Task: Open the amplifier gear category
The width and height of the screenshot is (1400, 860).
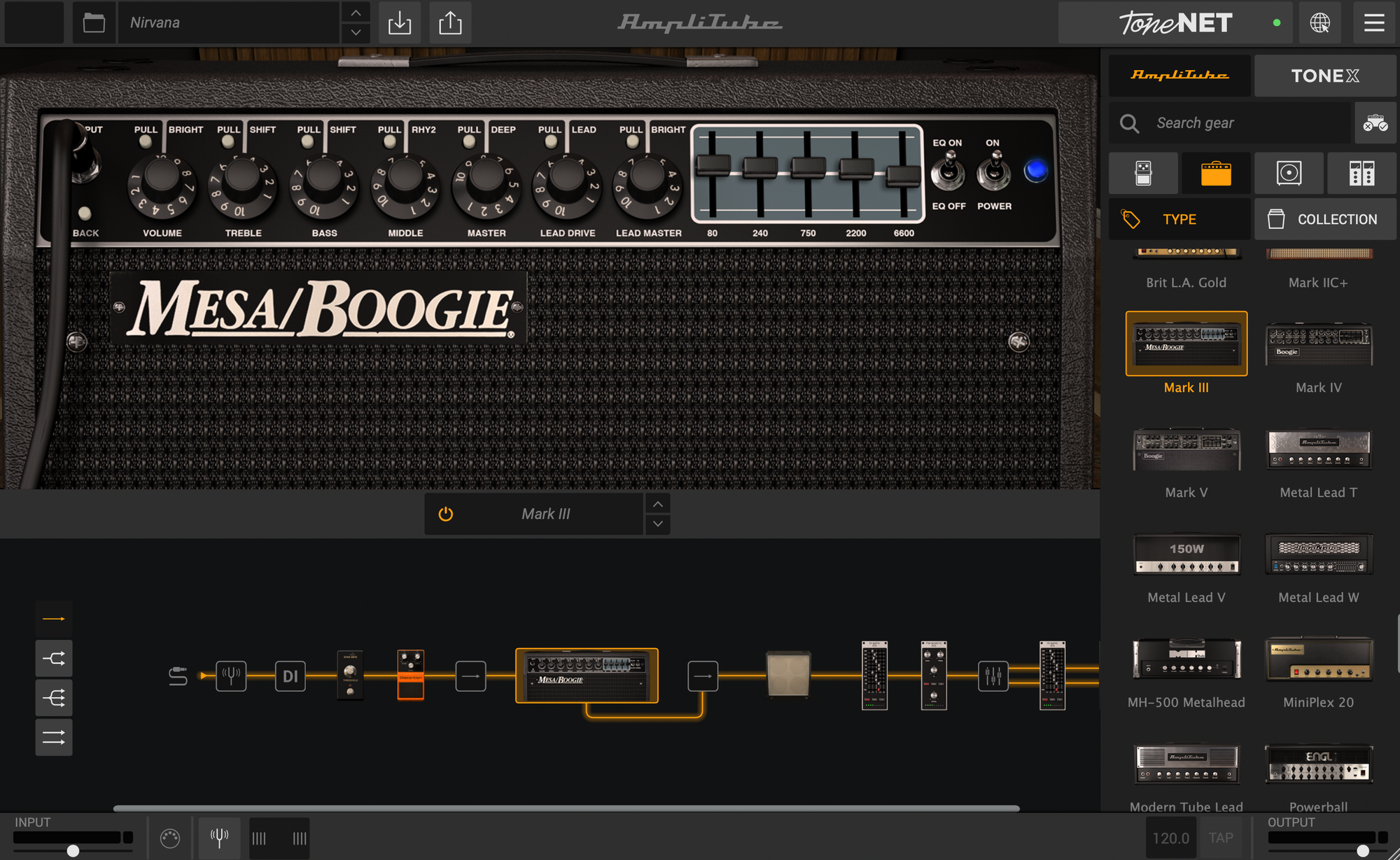Action: [1216, 173]
